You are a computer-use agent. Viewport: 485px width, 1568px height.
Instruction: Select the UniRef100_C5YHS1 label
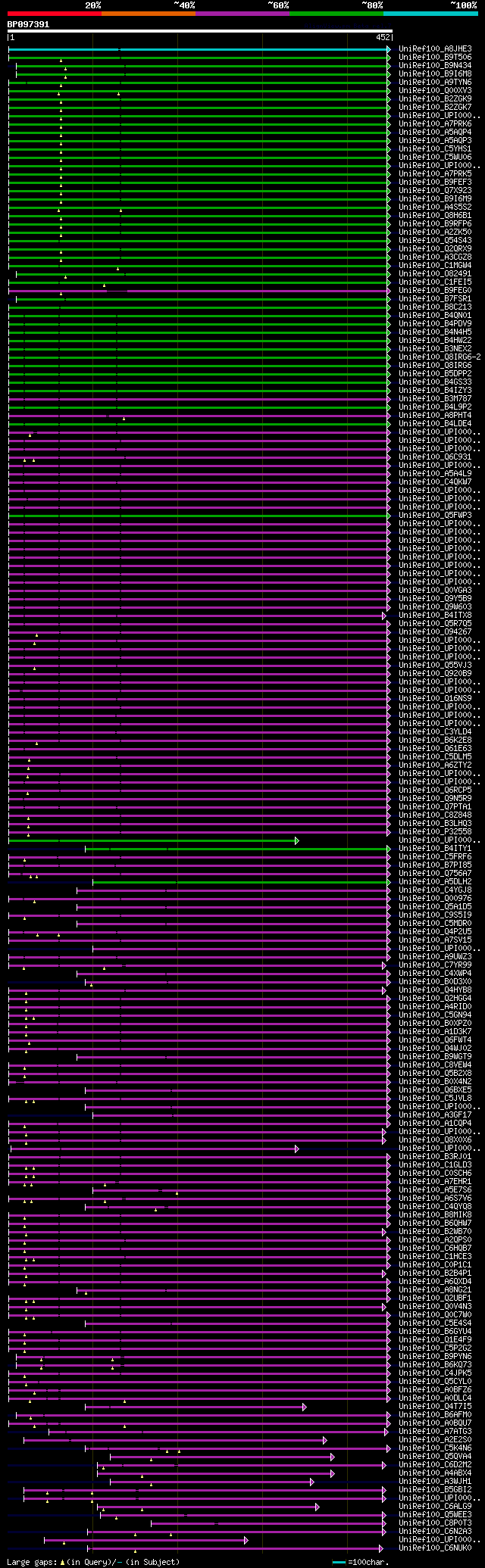pyautogui.click(x=435, y=149)
